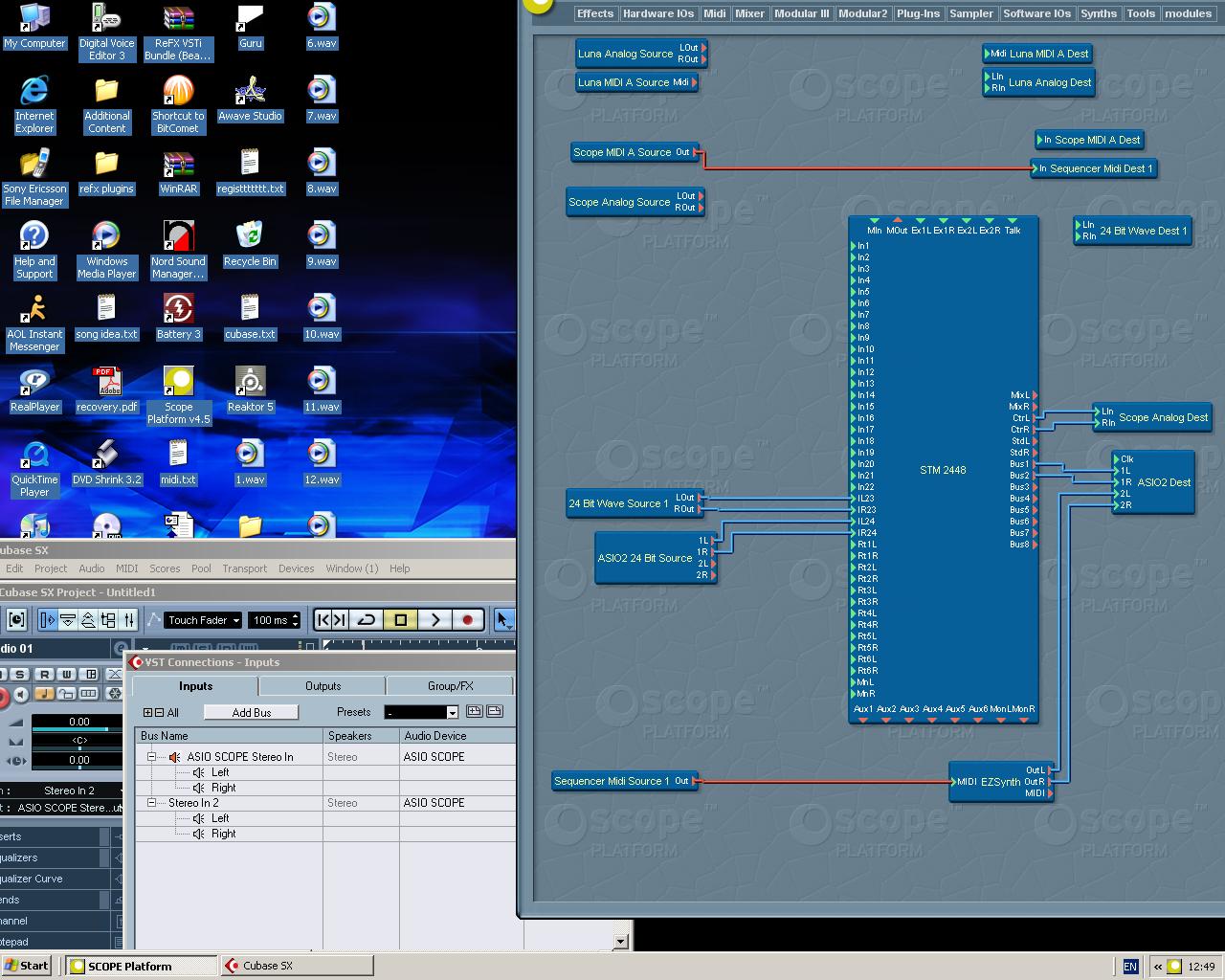The width and height of the screenshot is (1225, 980).
Task: Select the STM 2448 mixer module
Action: [x=943, y=470]
